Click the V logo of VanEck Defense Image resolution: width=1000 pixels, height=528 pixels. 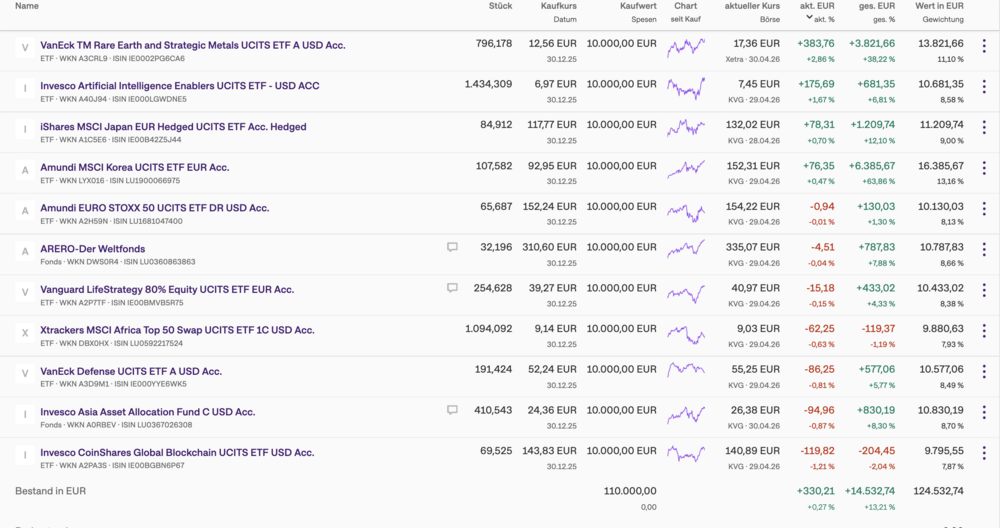(25, 374)
